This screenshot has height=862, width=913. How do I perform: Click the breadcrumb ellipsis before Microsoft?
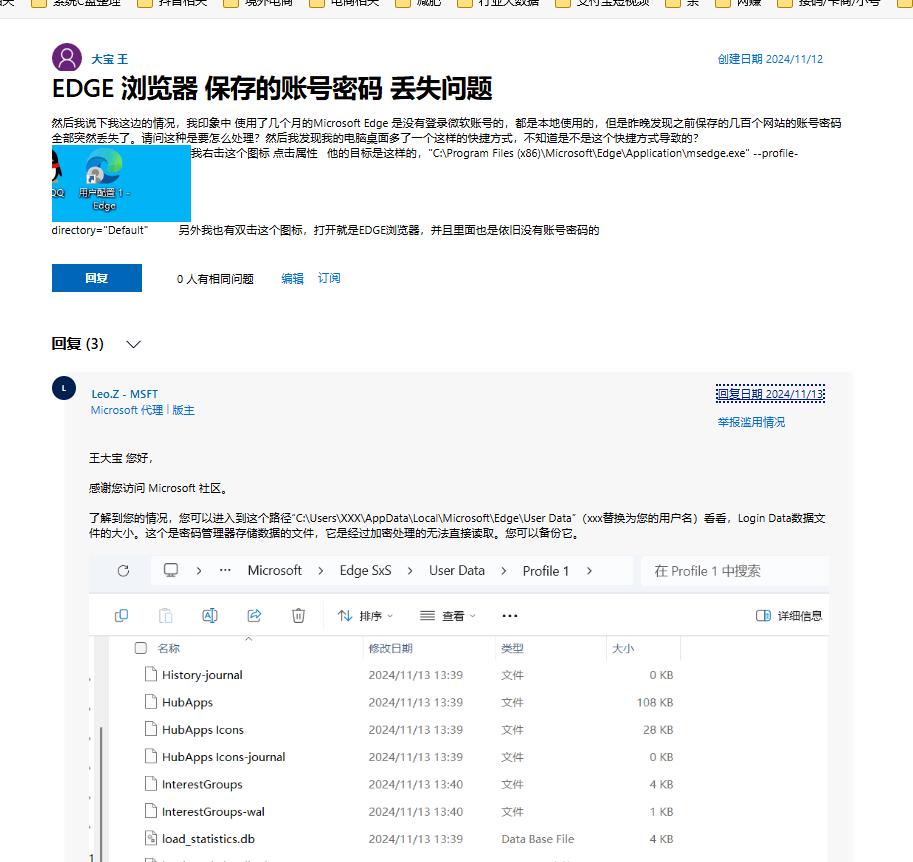pos(225,570)
